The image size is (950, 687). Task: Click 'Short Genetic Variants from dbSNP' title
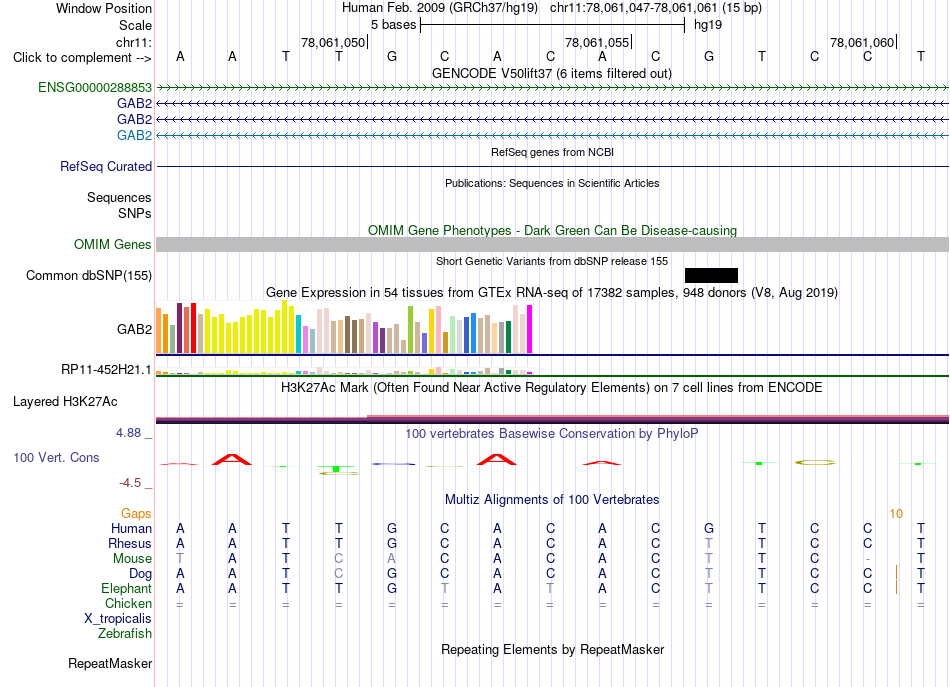551,261
